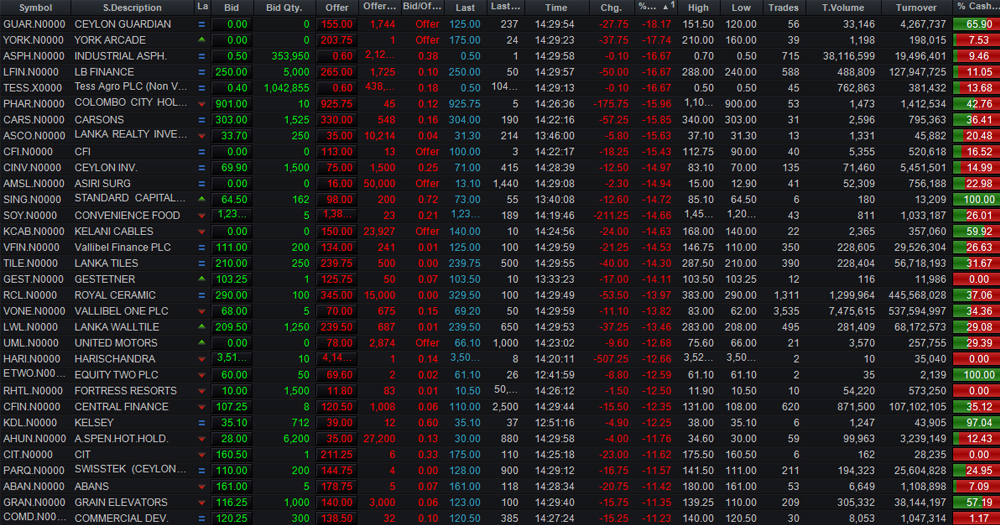The image size is (1000, 525).
Task: Click trades count 3,535 for VALLIBEL ONE
Action: [786, 311]
